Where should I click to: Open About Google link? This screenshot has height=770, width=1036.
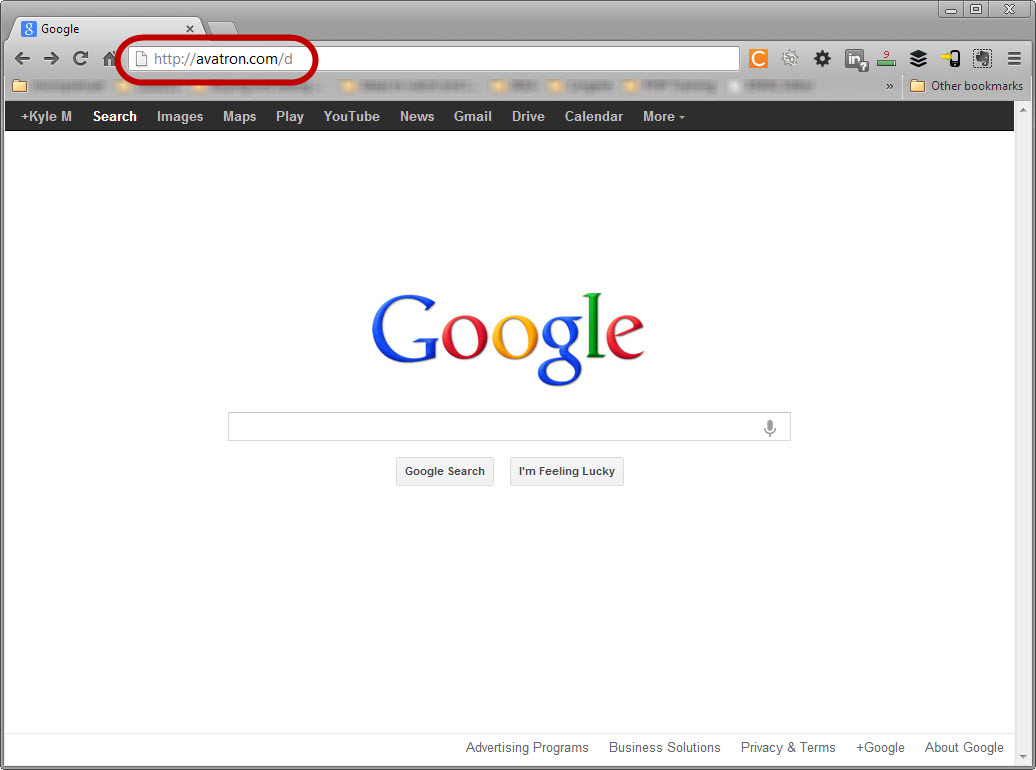tap(964, 748)
